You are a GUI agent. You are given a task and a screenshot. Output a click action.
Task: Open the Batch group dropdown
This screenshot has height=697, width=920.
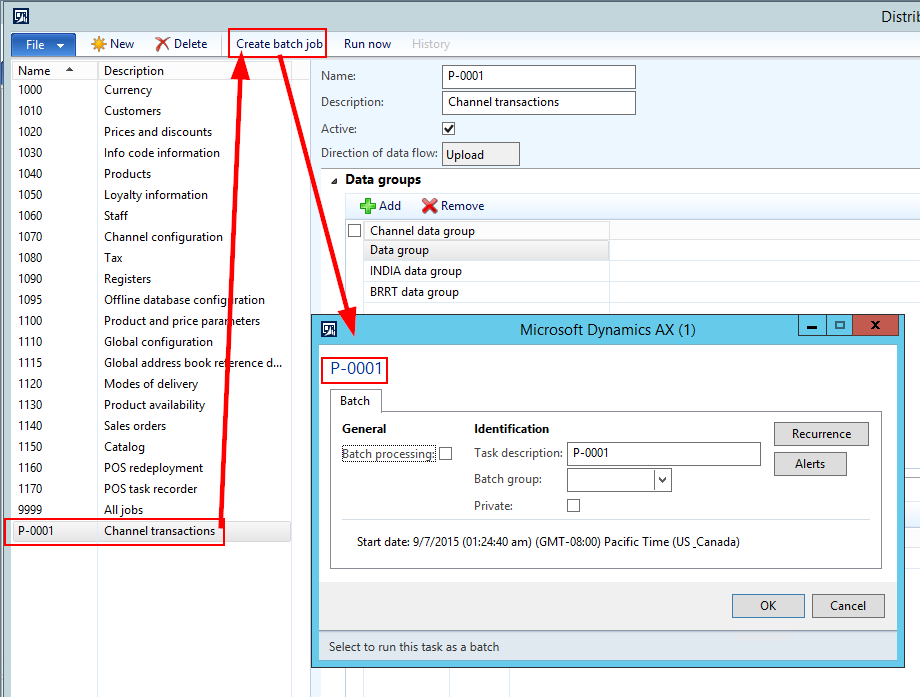pos(662,480)
